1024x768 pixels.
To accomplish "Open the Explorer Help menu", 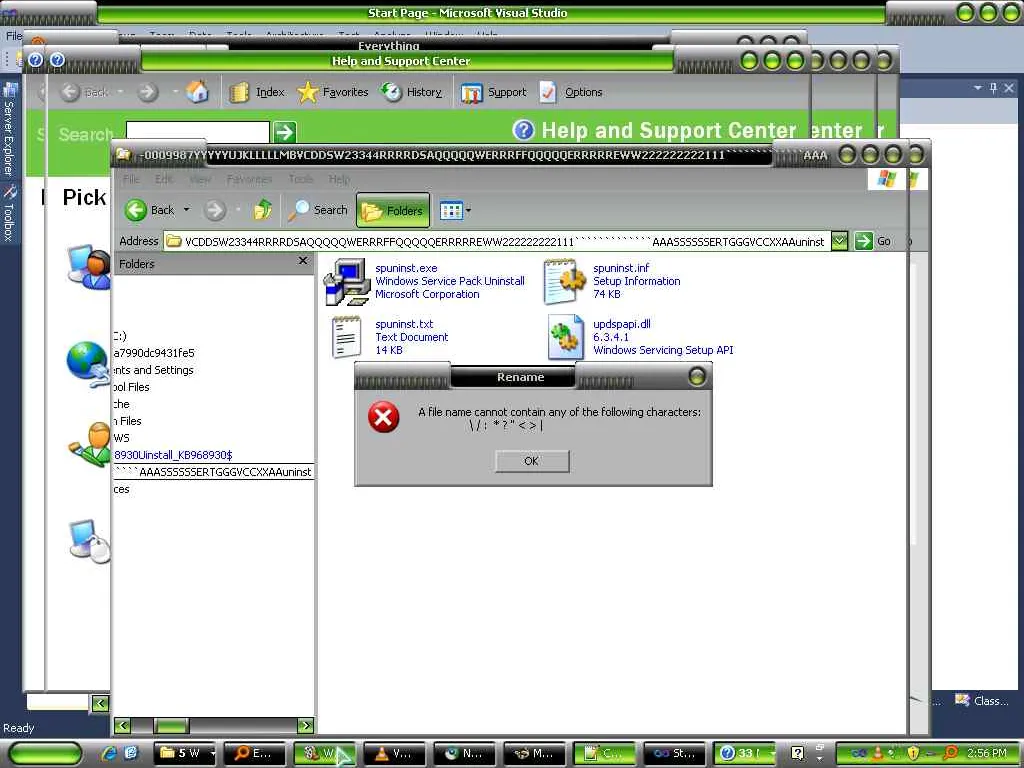I will [x=339, y=179].
